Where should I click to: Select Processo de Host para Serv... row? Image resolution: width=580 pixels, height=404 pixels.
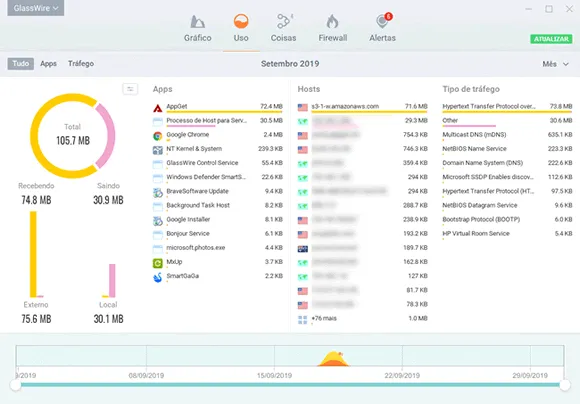218,122
